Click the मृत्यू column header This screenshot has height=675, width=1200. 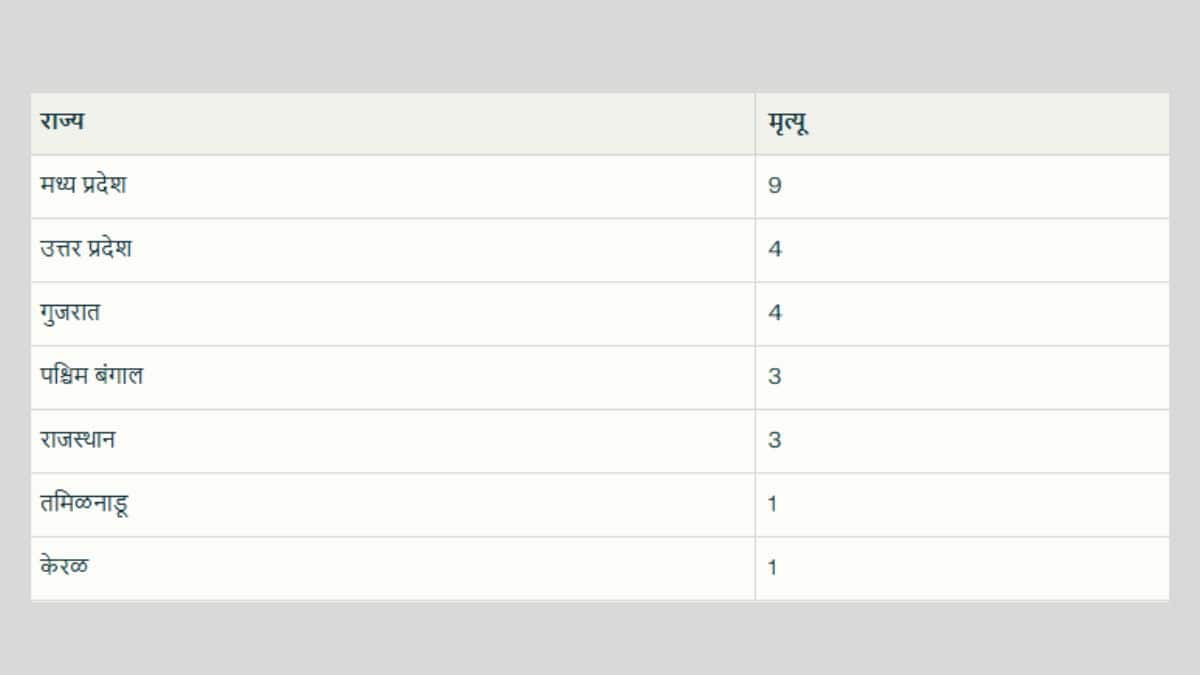click(x=788, y=124)
